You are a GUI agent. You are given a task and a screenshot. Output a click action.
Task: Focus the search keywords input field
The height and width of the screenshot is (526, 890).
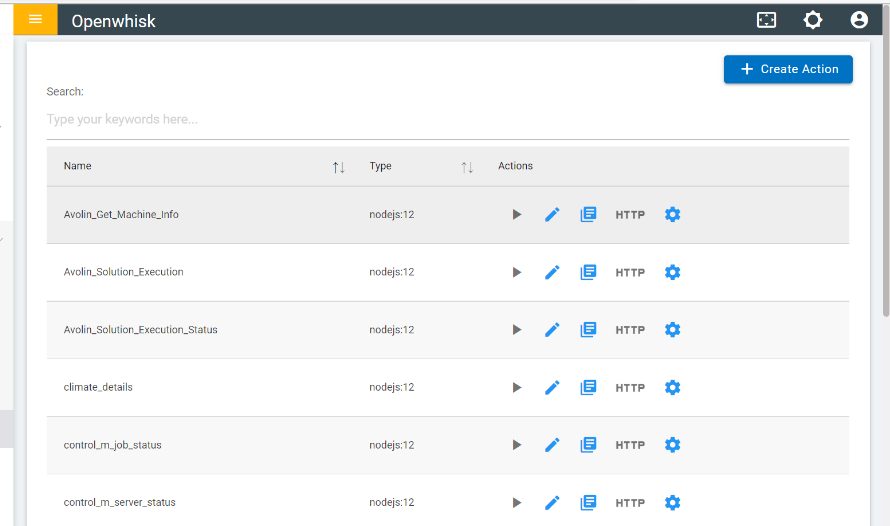(x=447, y=120)
